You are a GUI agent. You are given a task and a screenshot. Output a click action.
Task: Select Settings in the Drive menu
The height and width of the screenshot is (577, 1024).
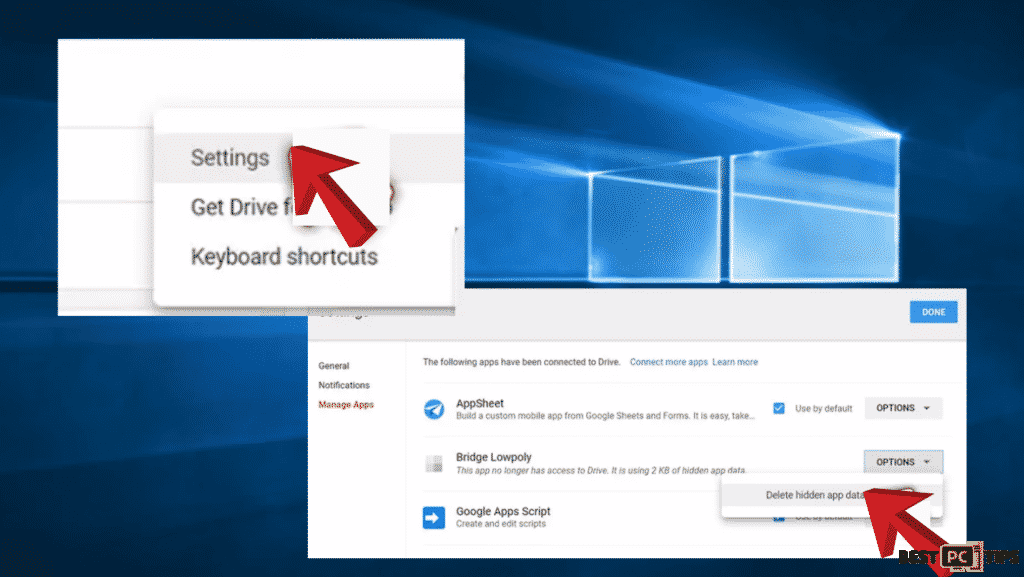229,158
